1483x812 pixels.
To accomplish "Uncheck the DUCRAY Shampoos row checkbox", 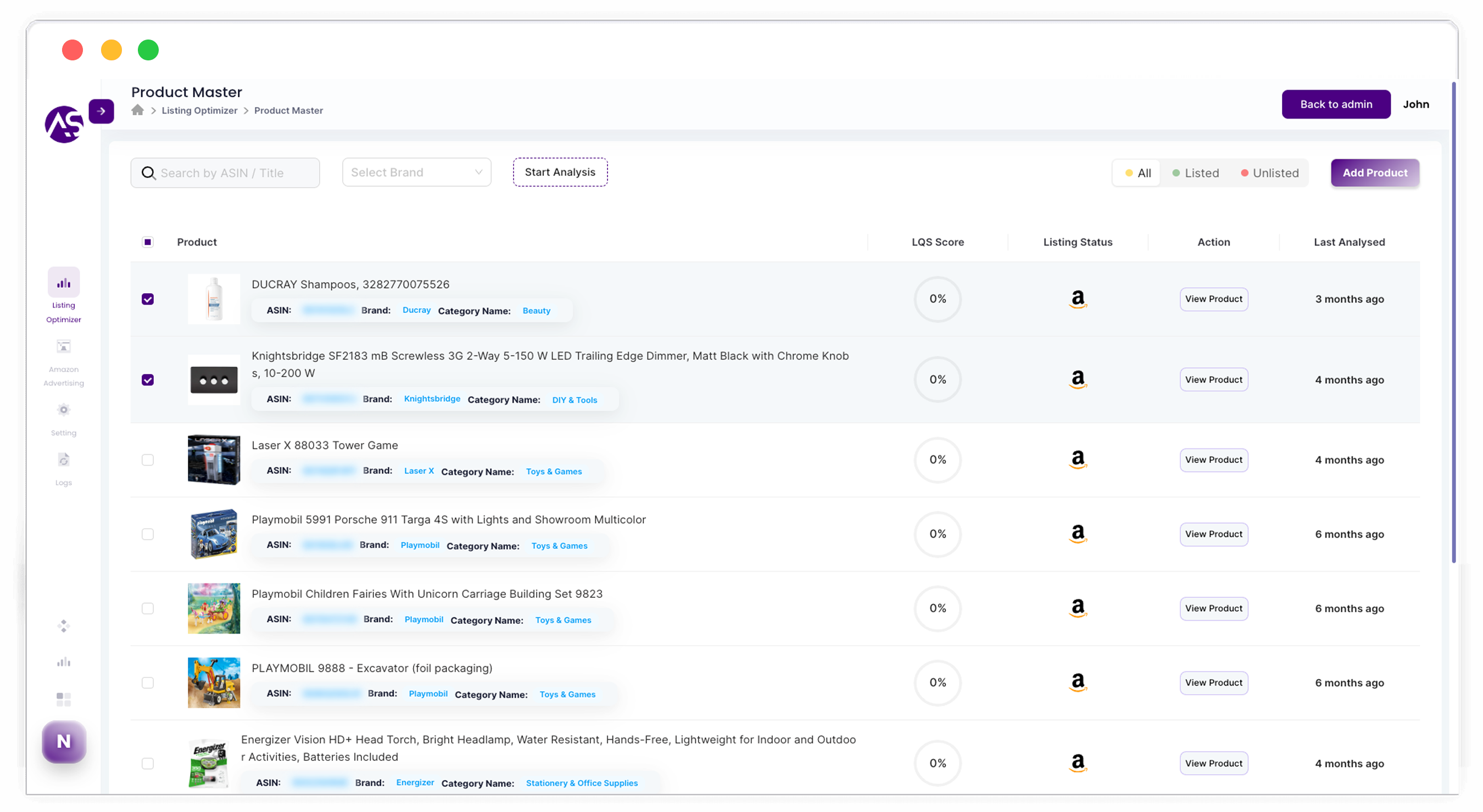I will (148, 299).
